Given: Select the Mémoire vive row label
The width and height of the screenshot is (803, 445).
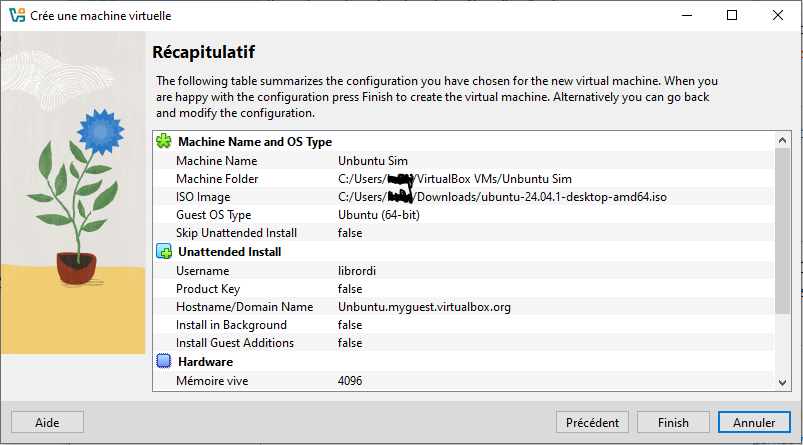Looking at the screenshot, I should click(212, 381).
